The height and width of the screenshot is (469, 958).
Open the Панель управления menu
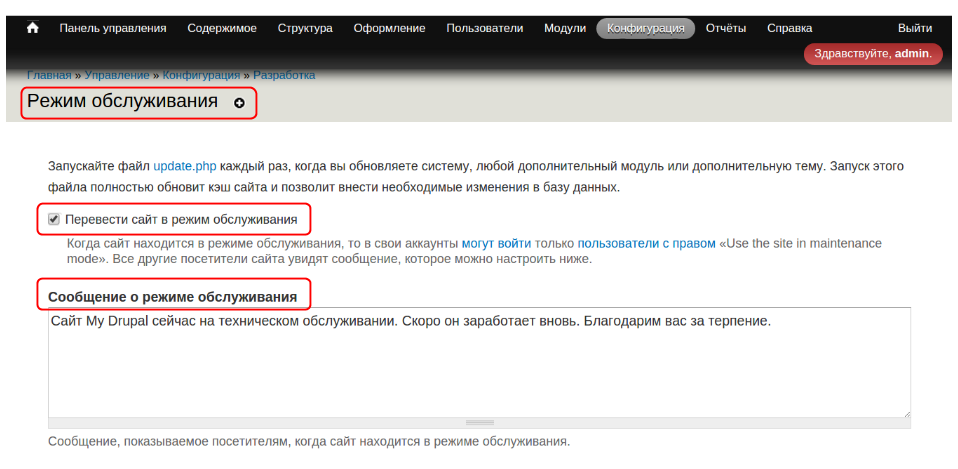click(x=113, y=28)
